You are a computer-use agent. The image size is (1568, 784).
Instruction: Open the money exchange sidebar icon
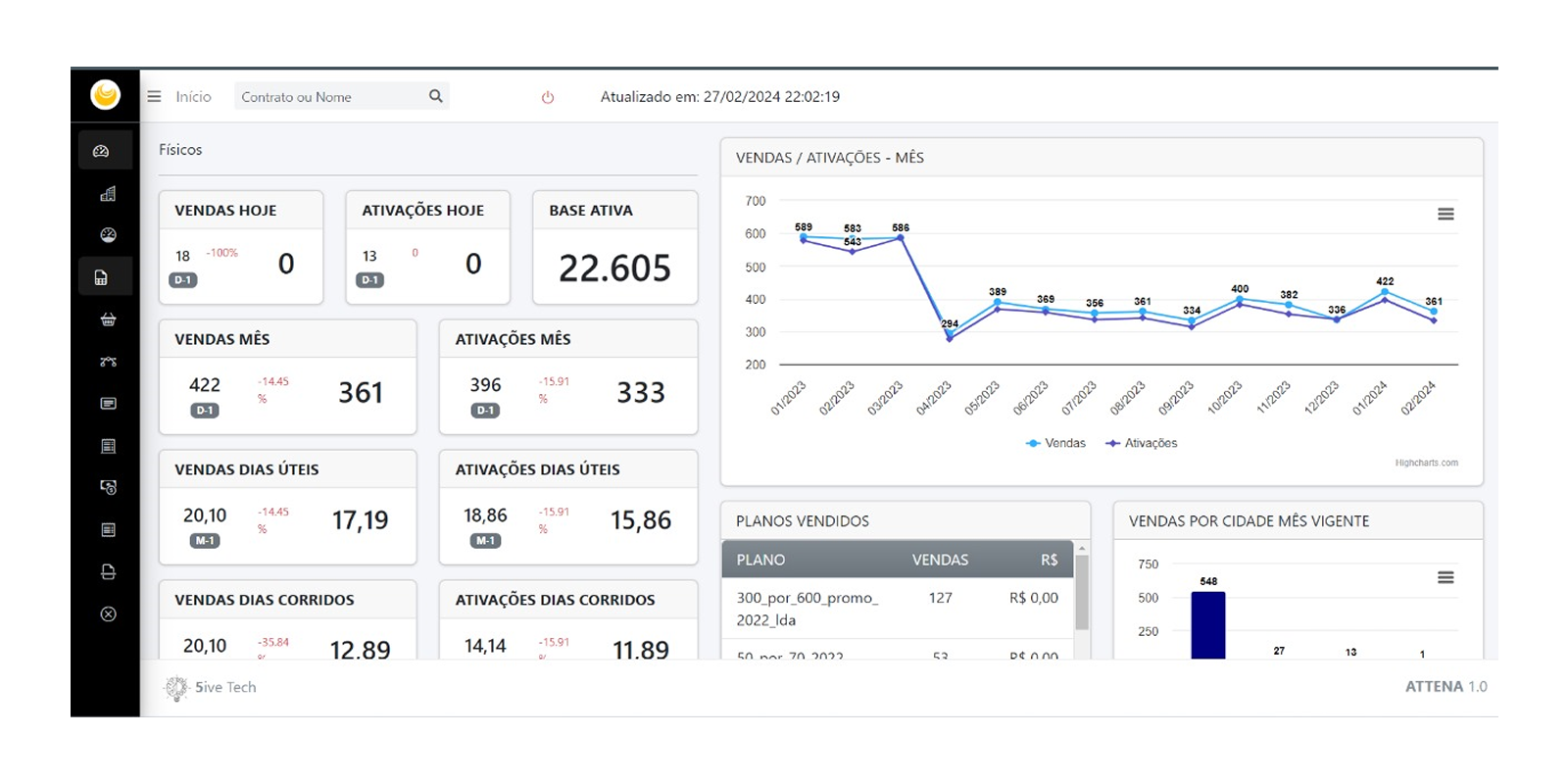click(108, 487)
